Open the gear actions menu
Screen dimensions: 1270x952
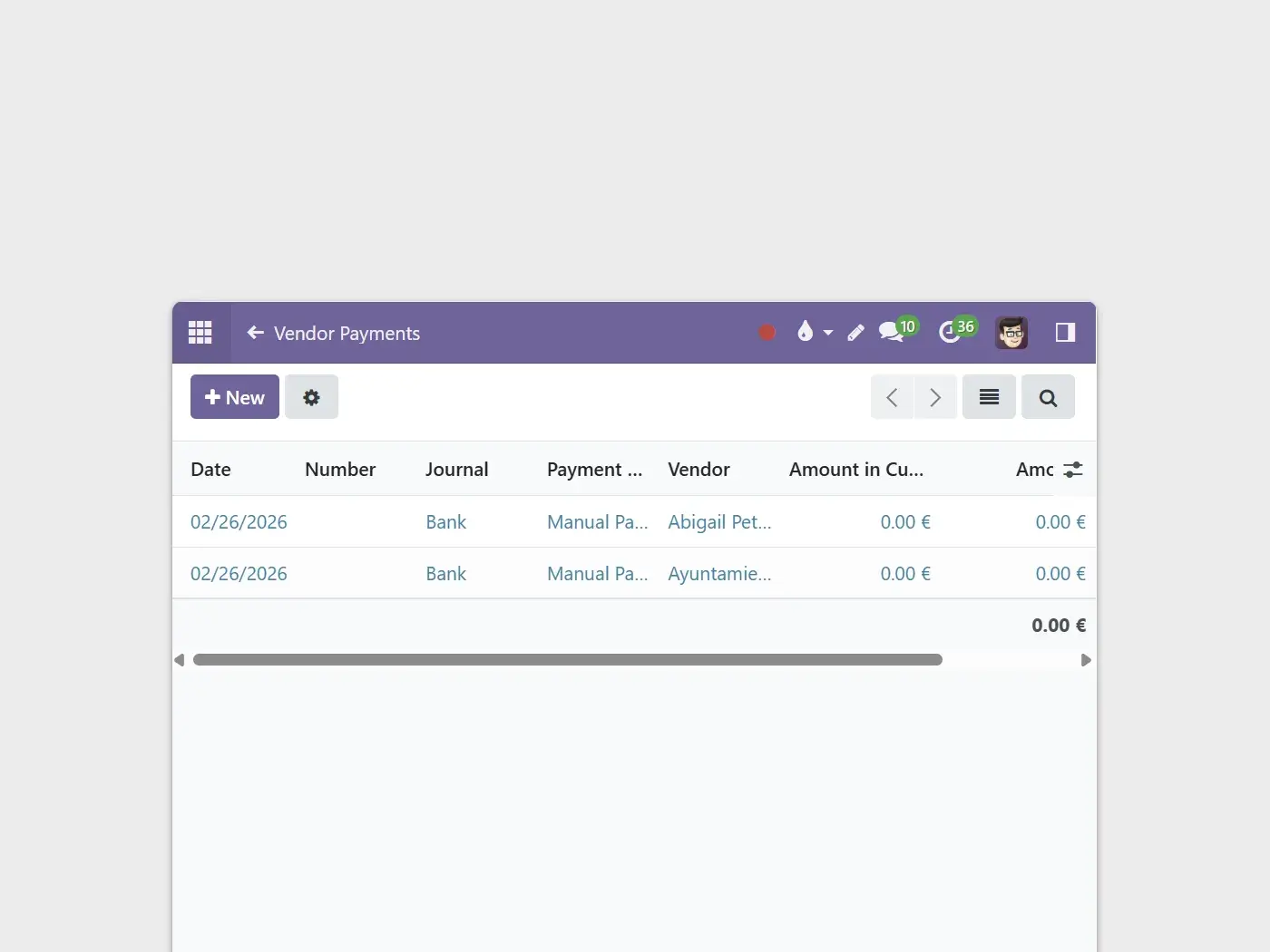point(311,397)
